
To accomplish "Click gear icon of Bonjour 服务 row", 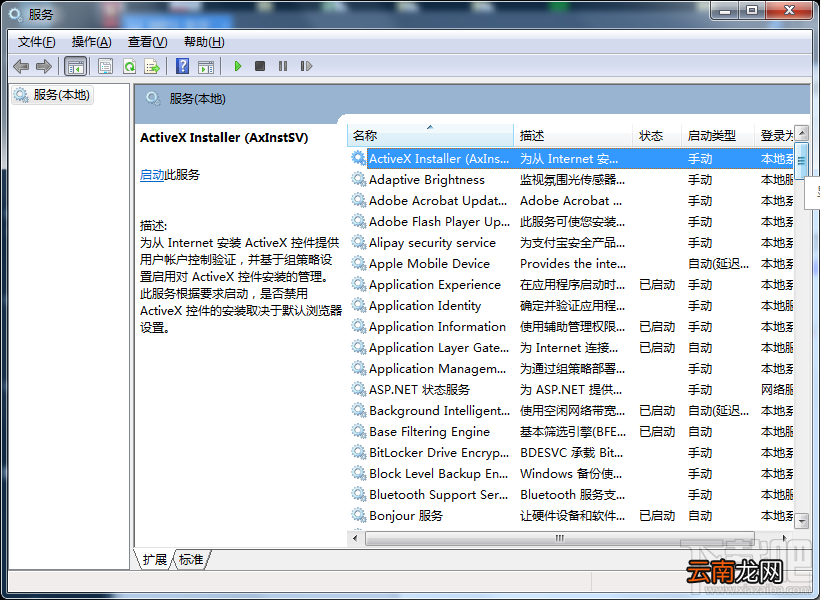I will pyautogui.click(x=358, y=515).
